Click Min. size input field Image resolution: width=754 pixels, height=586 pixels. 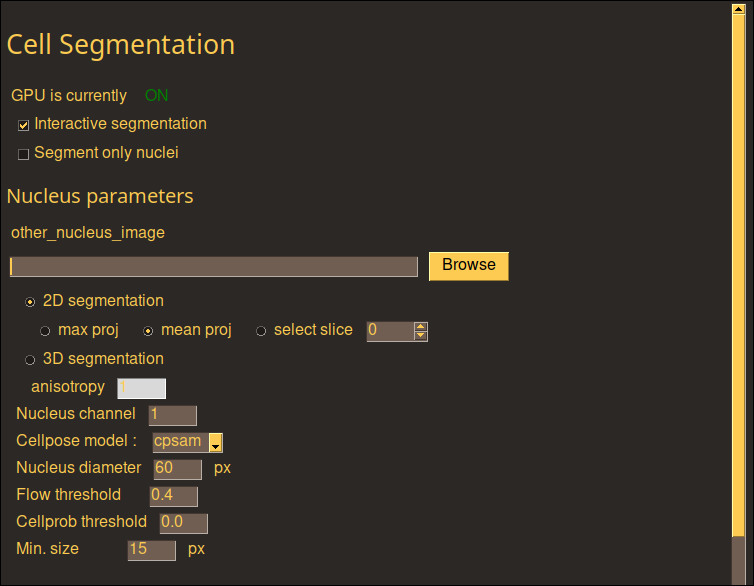click(151, 550)
